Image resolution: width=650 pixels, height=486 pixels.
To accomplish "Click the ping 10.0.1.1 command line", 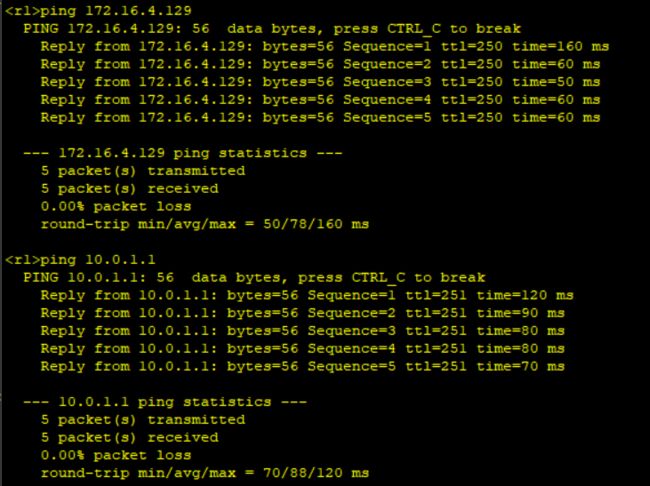I will (80, 260).
